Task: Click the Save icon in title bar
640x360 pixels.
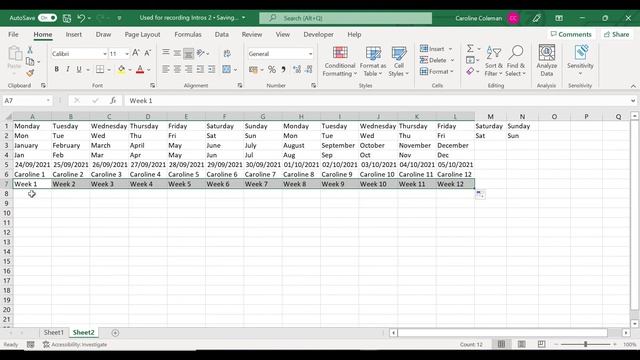Action: tap(67, 18)
